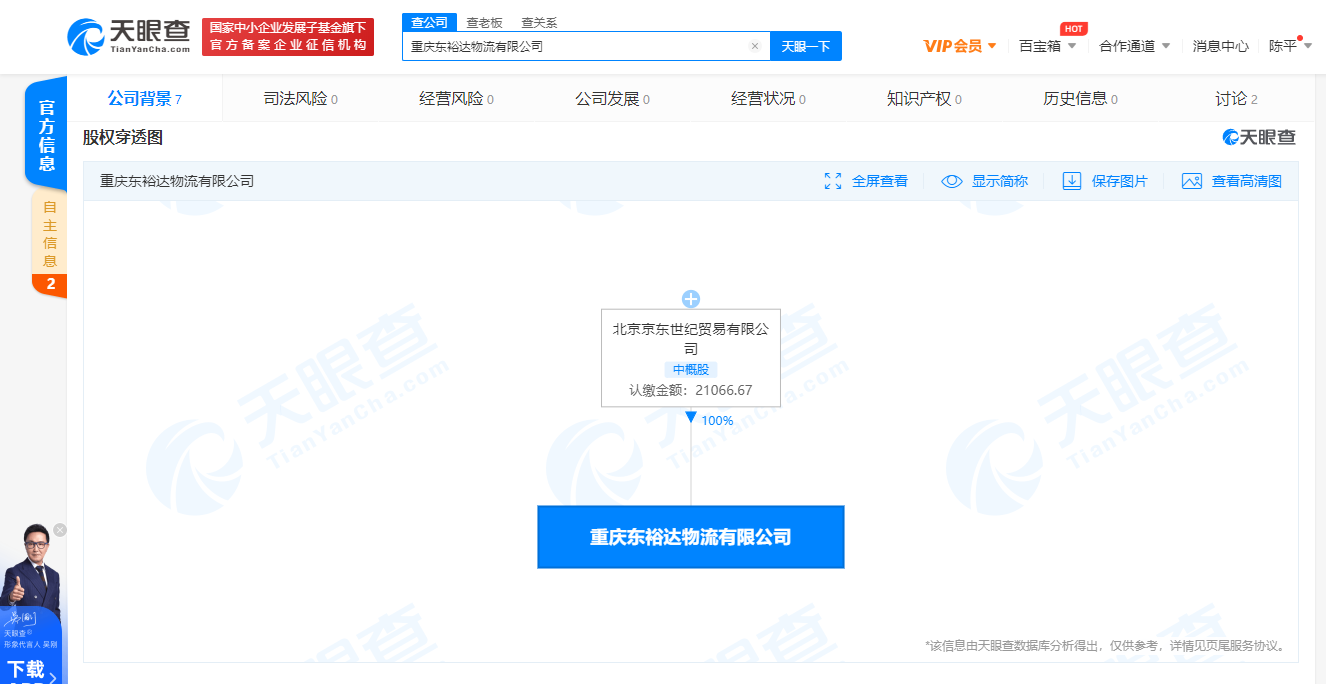Click the 重庆东裕达物流有限公司 blue company node
Image resolution: width=1326 pixels, height=684 pixels.
click(691, 537)
